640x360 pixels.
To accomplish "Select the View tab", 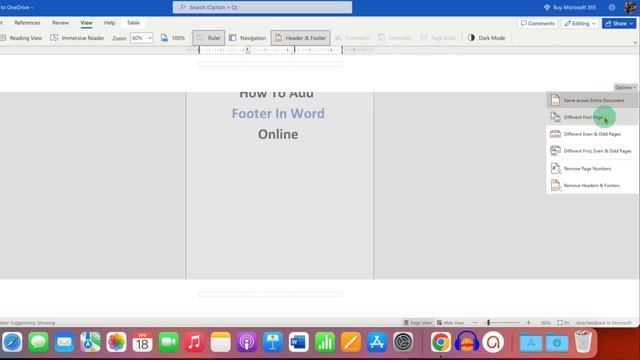I will pyautogui.click(x=86, y=23).
